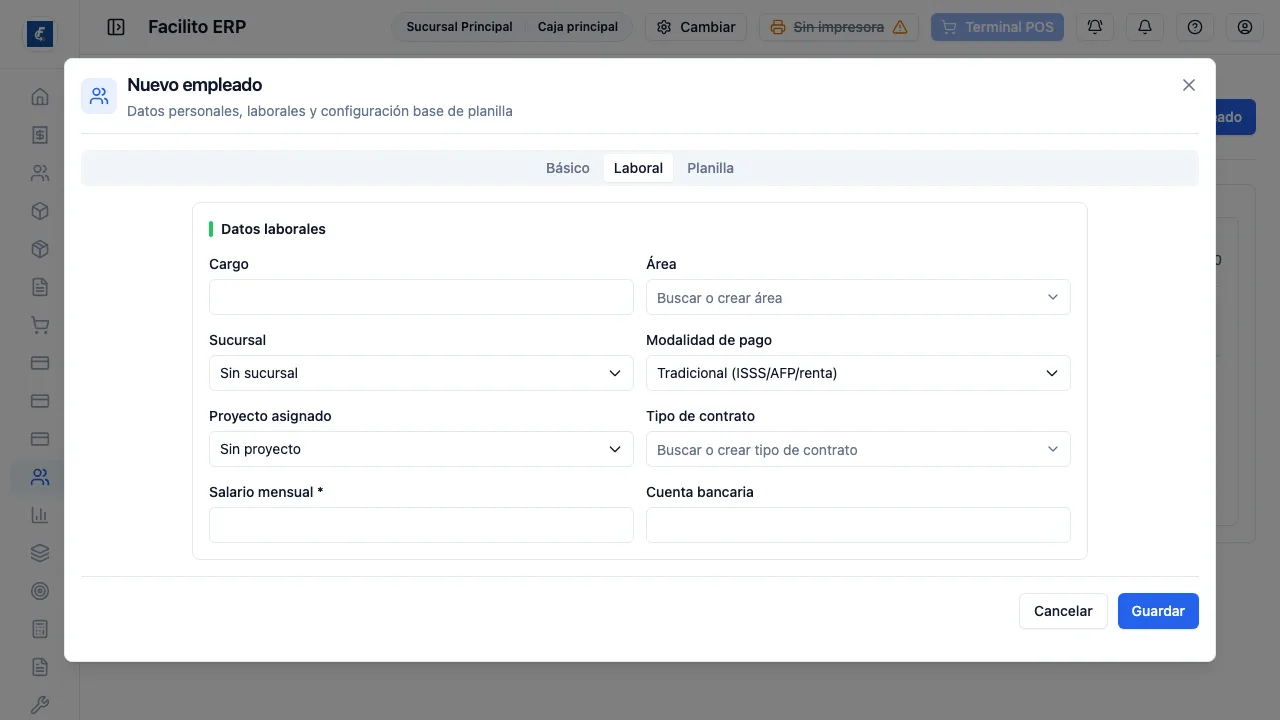Expand the Área search dropdown
The height and width of the screenshot is (720, 1280).
(858, 297)
